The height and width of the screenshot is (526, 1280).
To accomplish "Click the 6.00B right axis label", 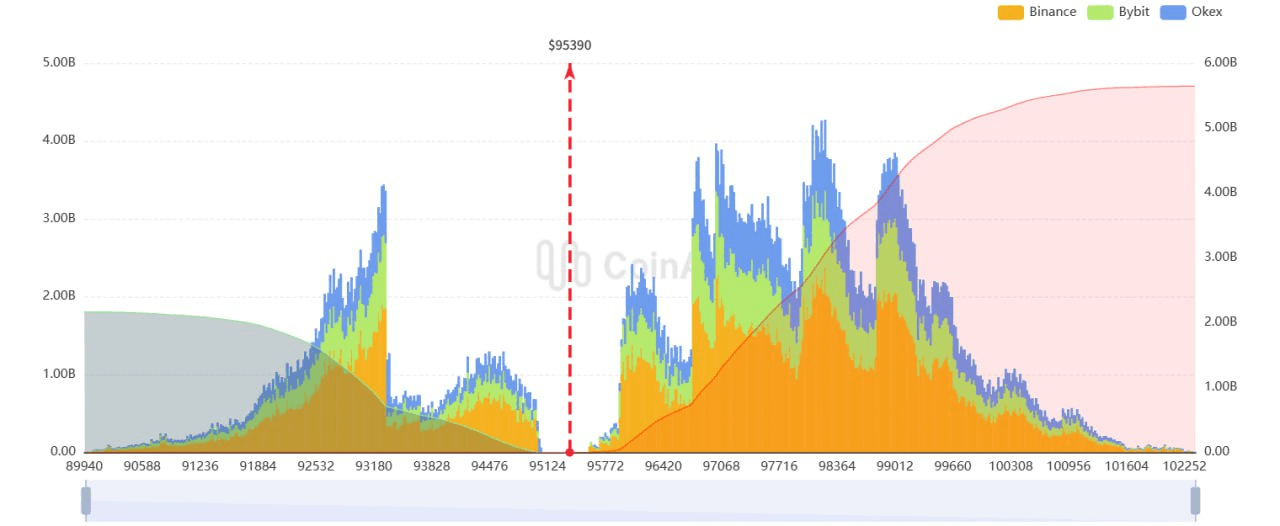I will (x=1220, y=63).
